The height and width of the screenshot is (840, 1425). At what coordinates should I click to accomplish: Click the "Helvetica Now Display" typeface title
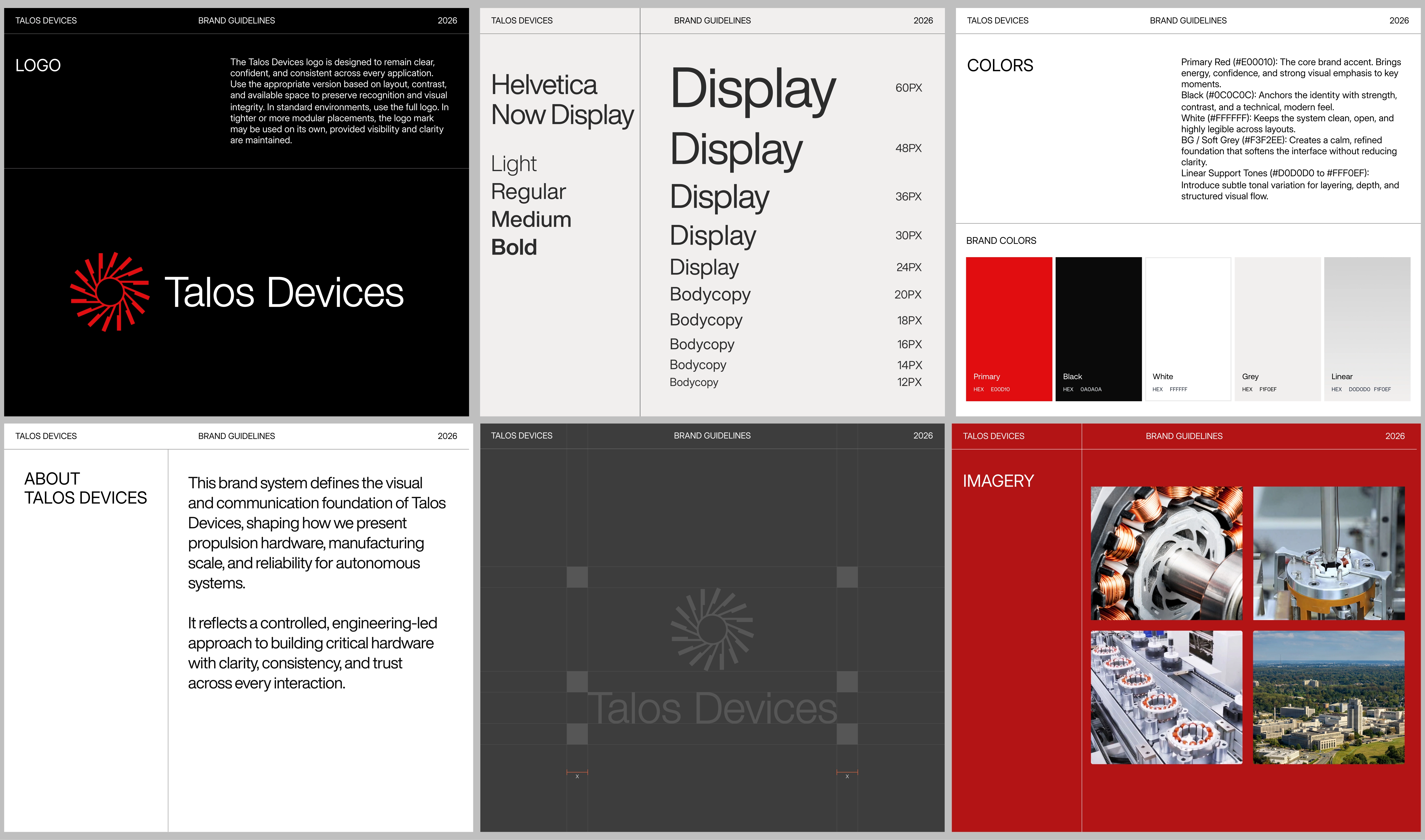(x=563, y=100)
